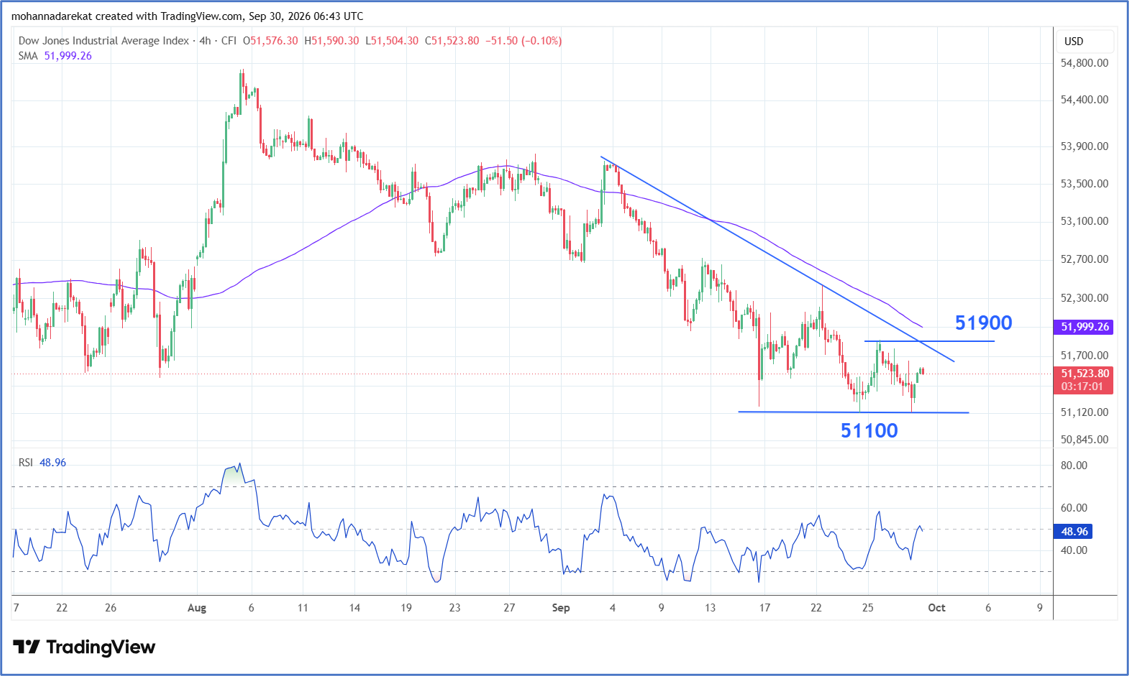Click the 53,900.00 price axis label
The image size is (1129, 676).
tap(1084, 146)
